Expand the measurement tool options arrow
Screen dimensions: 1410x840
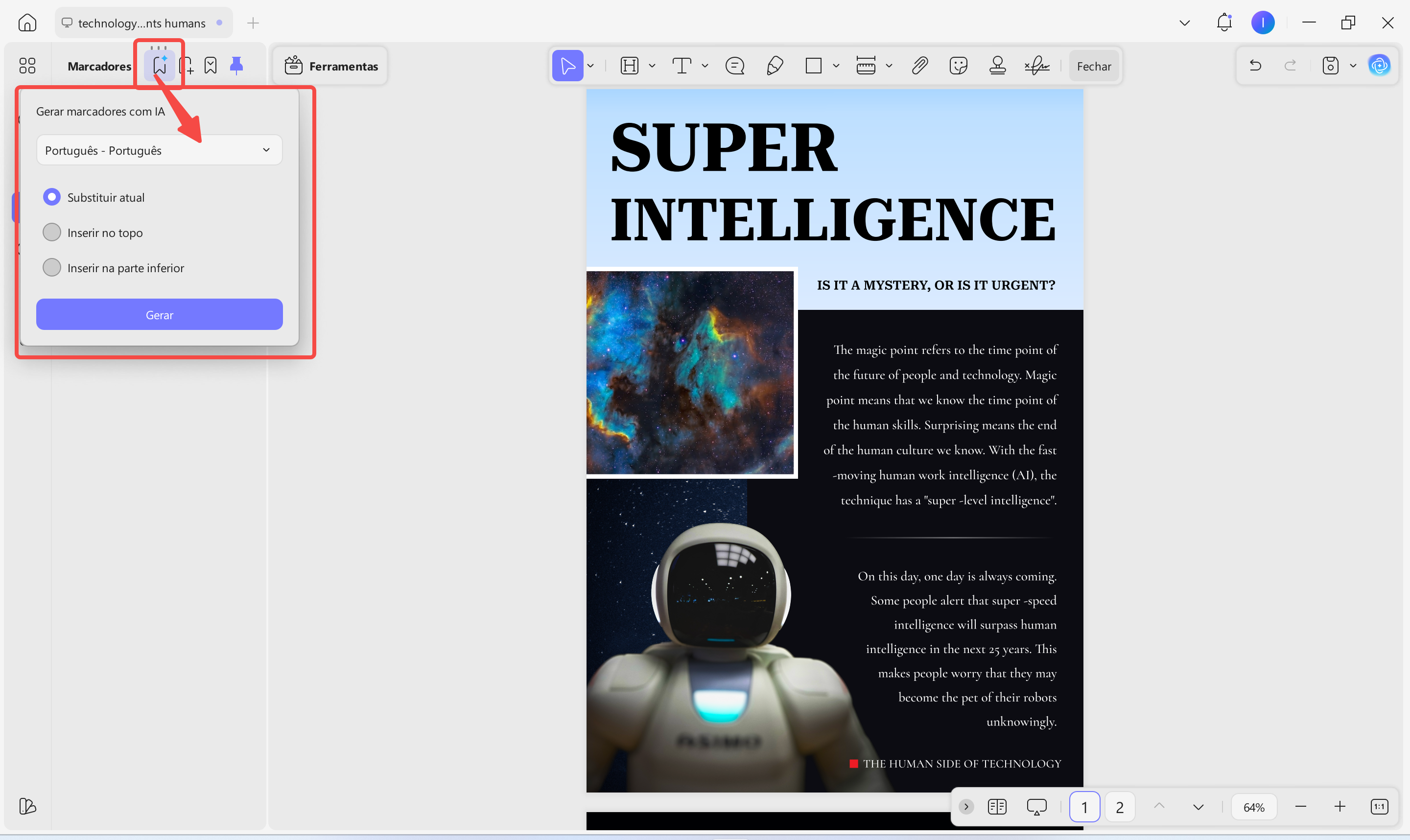tap(889, 66)
